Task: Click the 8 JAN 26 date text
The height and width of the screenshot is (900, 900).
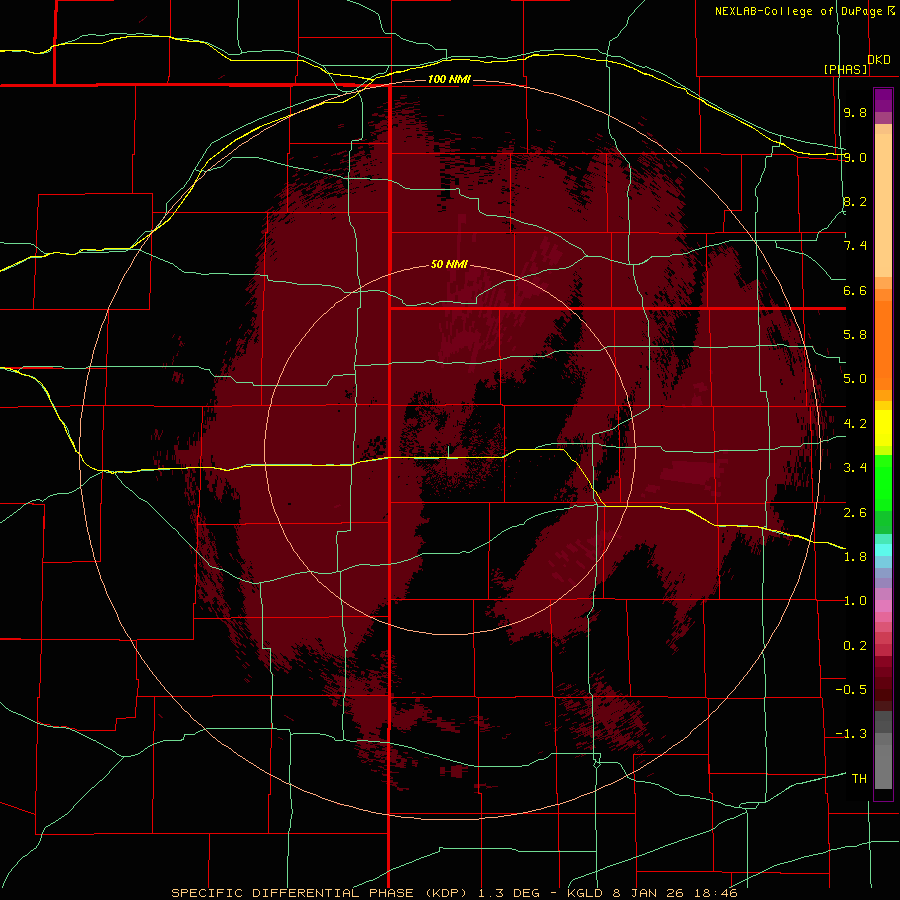Action: [x=647, y=893]
